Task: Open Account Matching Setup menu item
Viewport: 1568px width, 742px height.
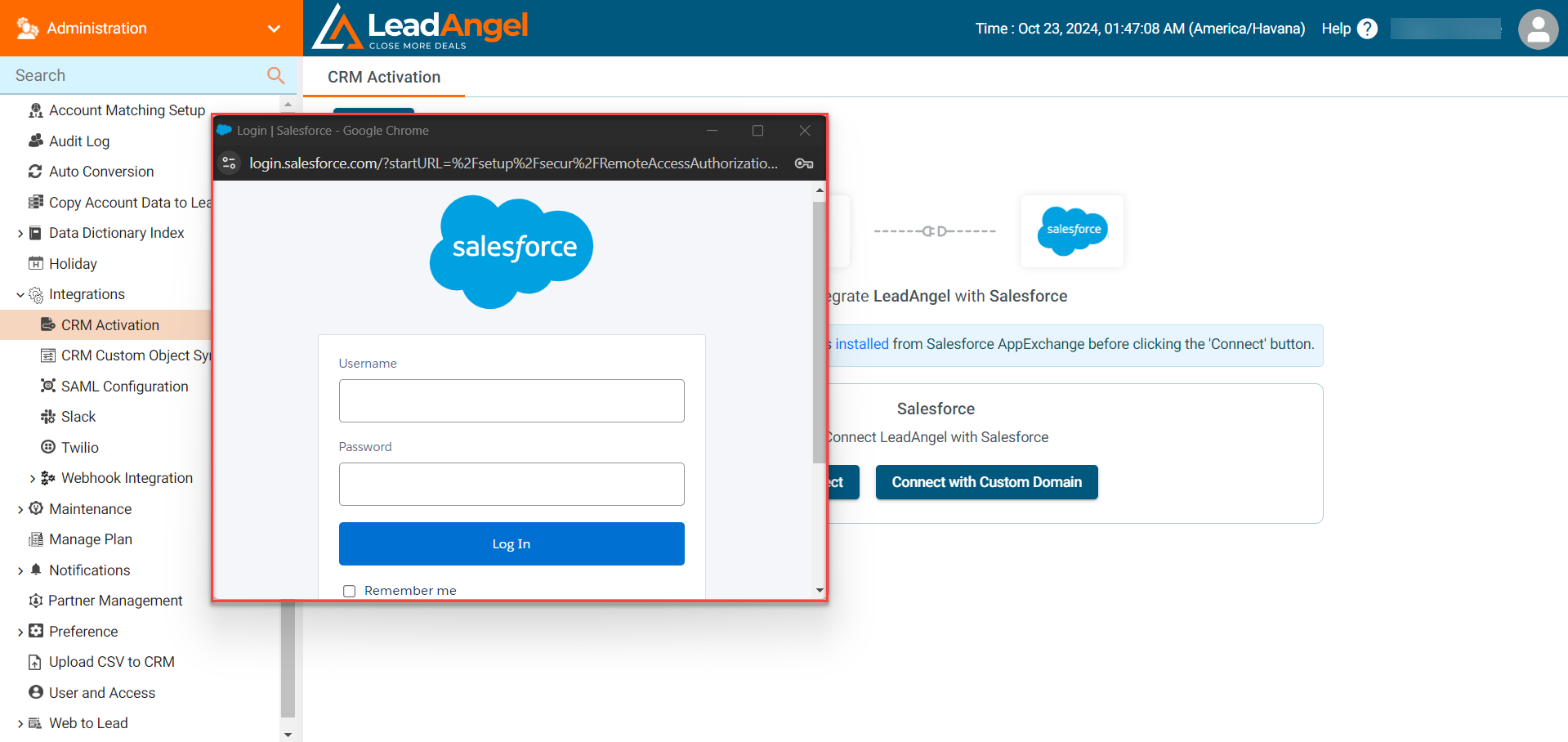Action: [127, 110]
